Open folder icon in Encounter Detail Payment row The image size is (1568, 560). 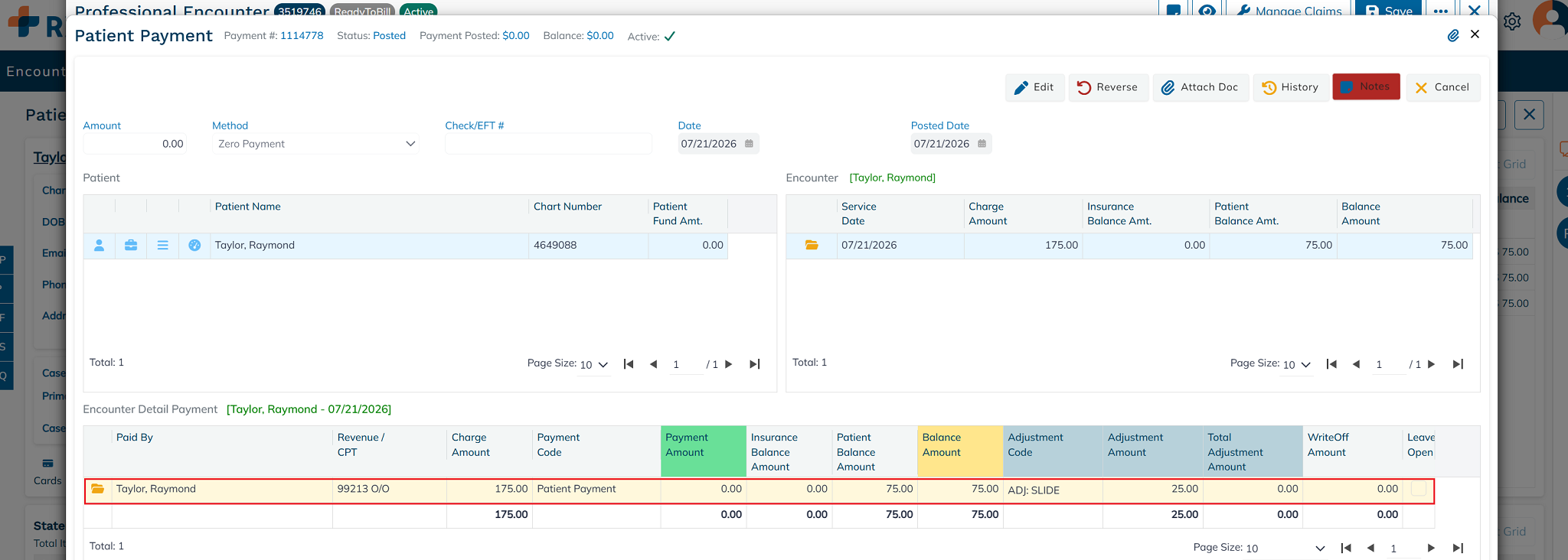click(98, 489)
